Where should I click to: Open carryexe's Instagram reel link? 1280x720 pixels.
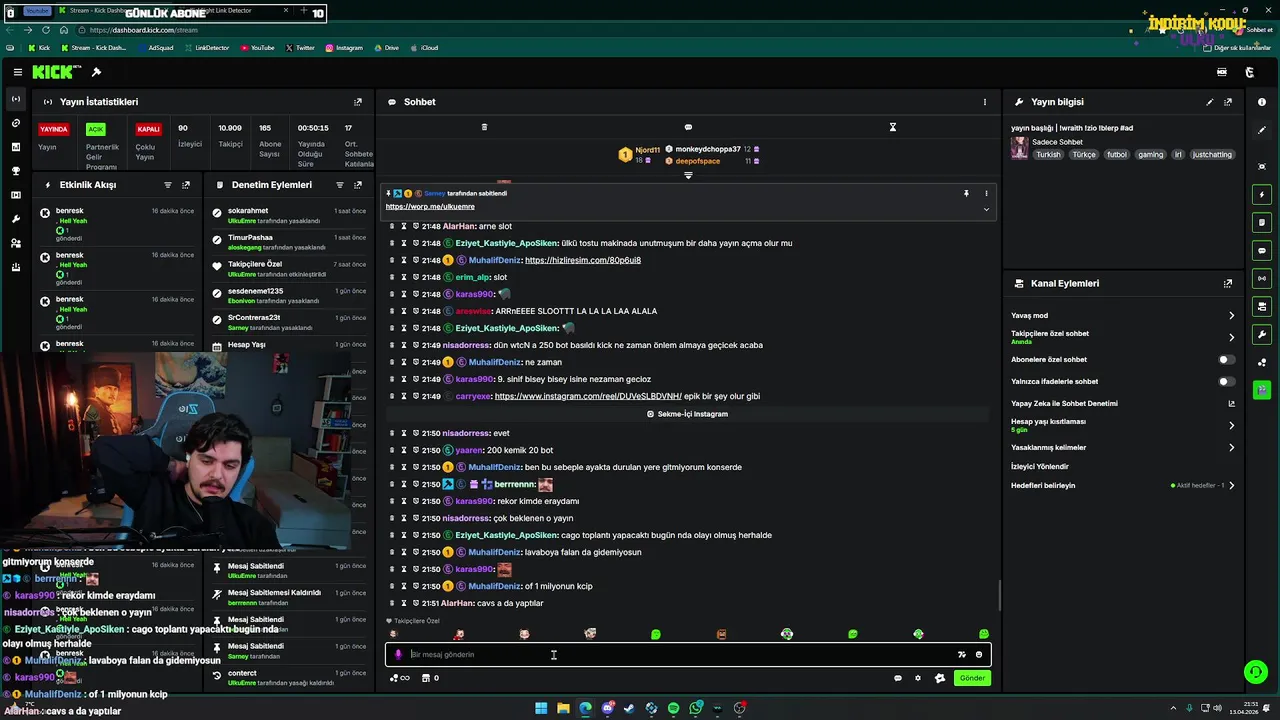[x=588, y=396]
